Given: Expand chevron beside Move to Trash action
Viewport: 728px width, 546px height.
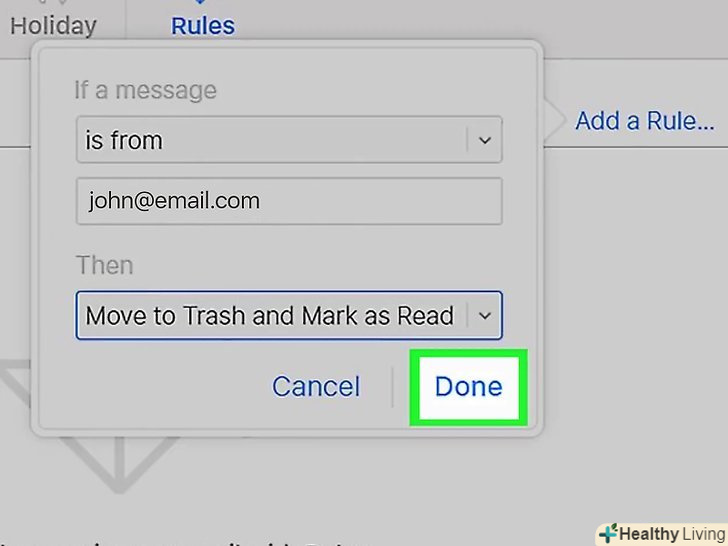Looking at the screenshot, I should (485, 316).
